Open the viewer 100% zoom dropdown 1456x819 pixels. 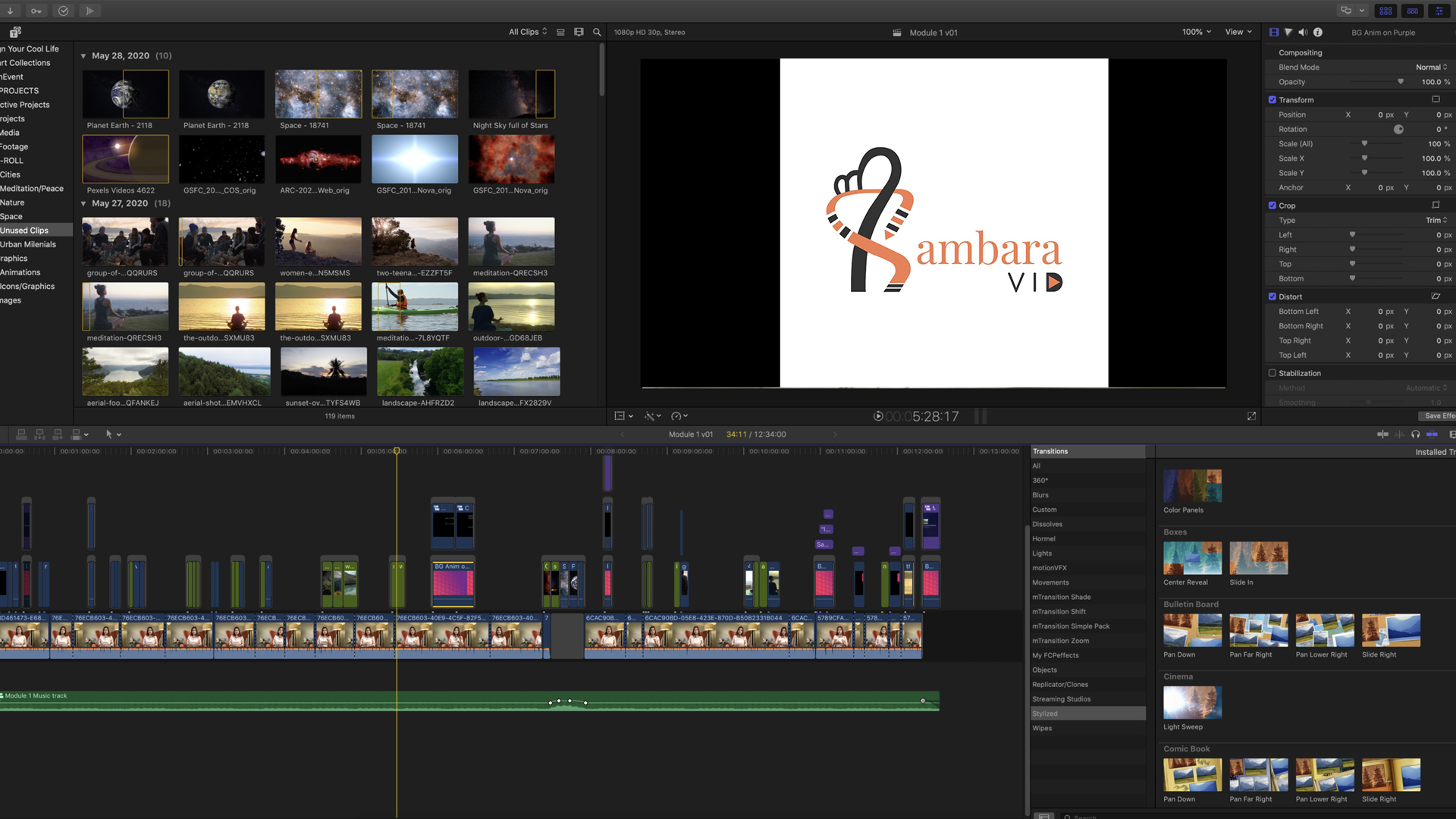[x=1196, y=32]
